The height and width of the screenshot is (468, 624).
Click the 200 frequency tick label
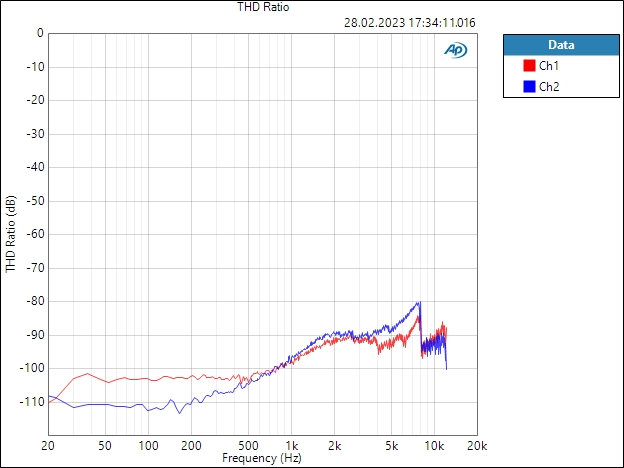click(x=191, y=446)
